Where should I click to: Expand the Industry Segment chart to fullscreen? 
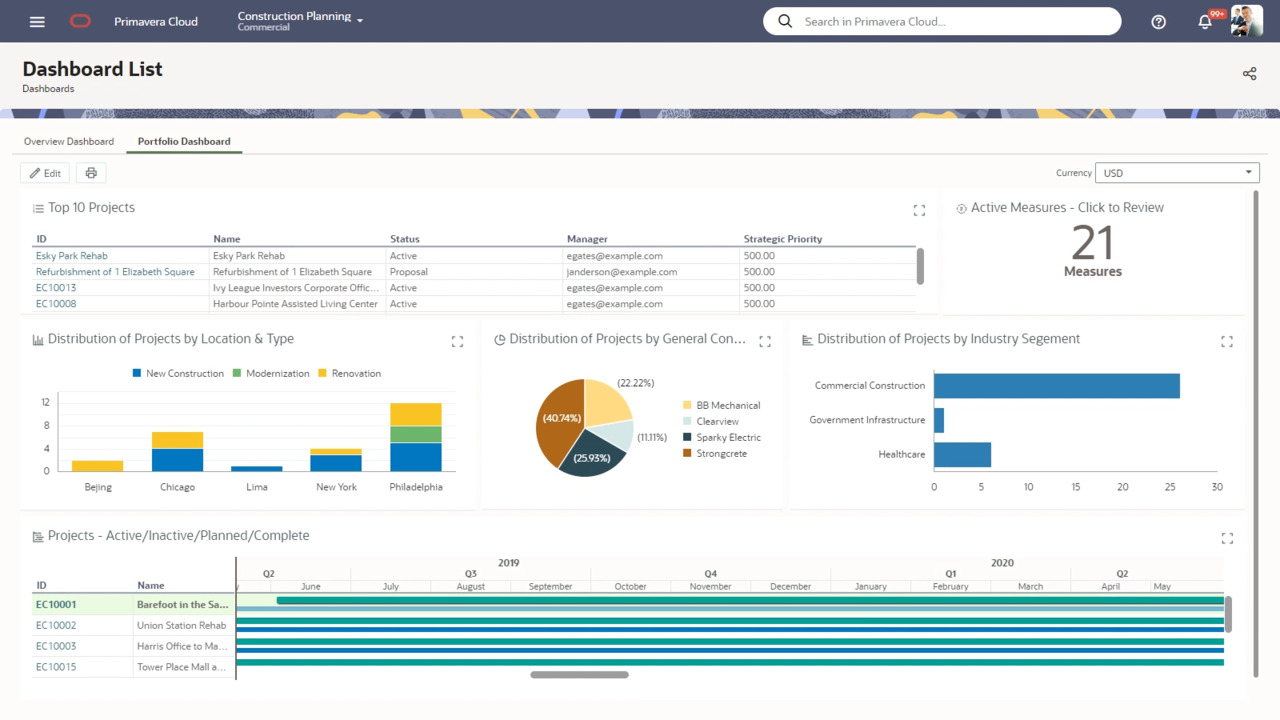click(1227, 342)
